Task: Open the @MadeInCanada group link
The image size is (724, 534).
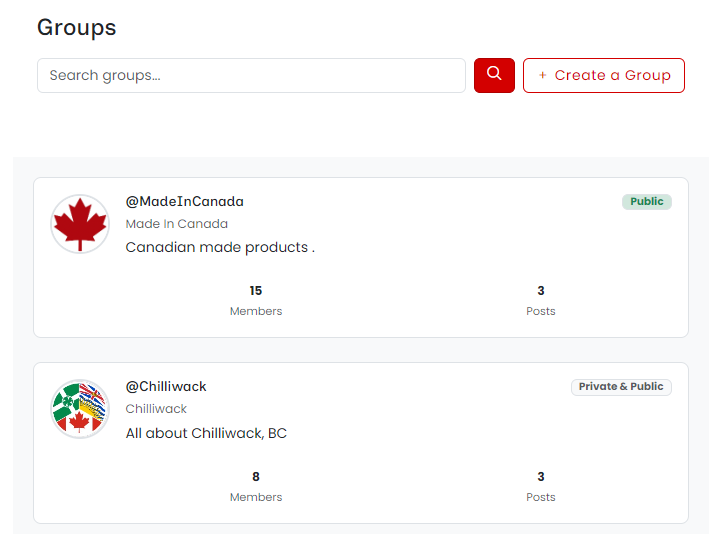Action: [x=185, y=202]
